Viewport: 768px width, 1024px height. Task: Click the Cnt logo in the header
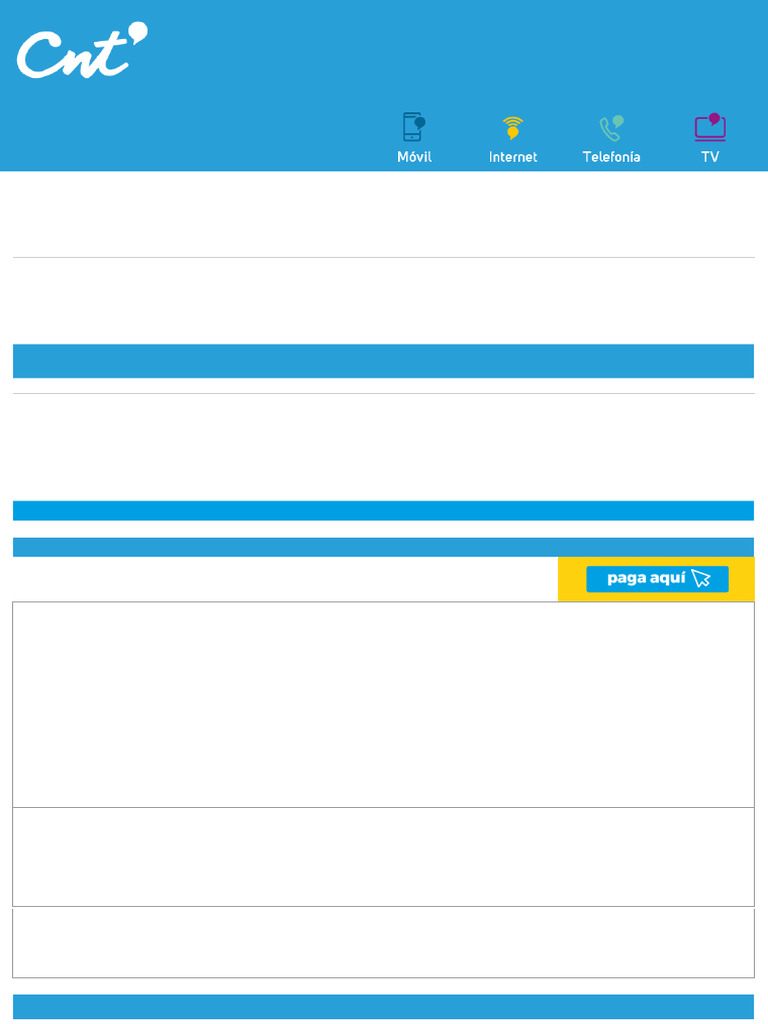[82, 50]
